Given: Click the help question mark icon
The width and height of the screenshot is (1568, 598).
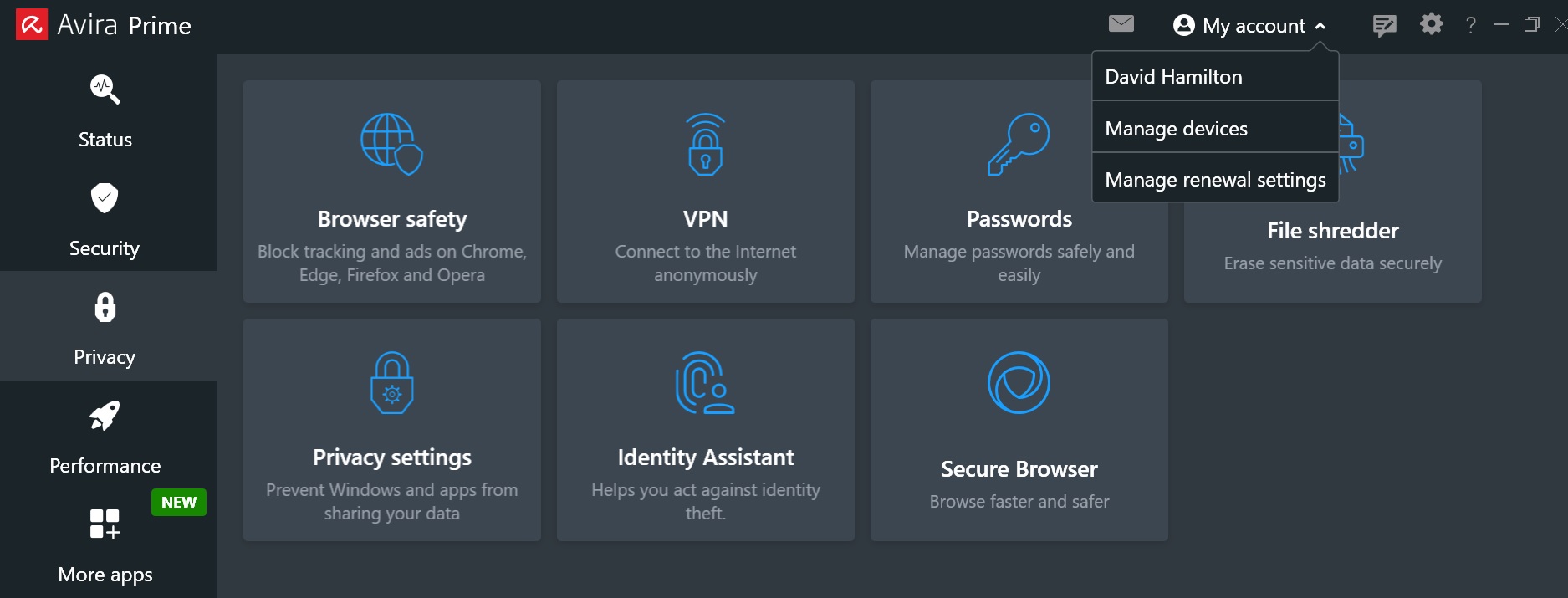Looking at the screenshot, I should click(1470, 25).
